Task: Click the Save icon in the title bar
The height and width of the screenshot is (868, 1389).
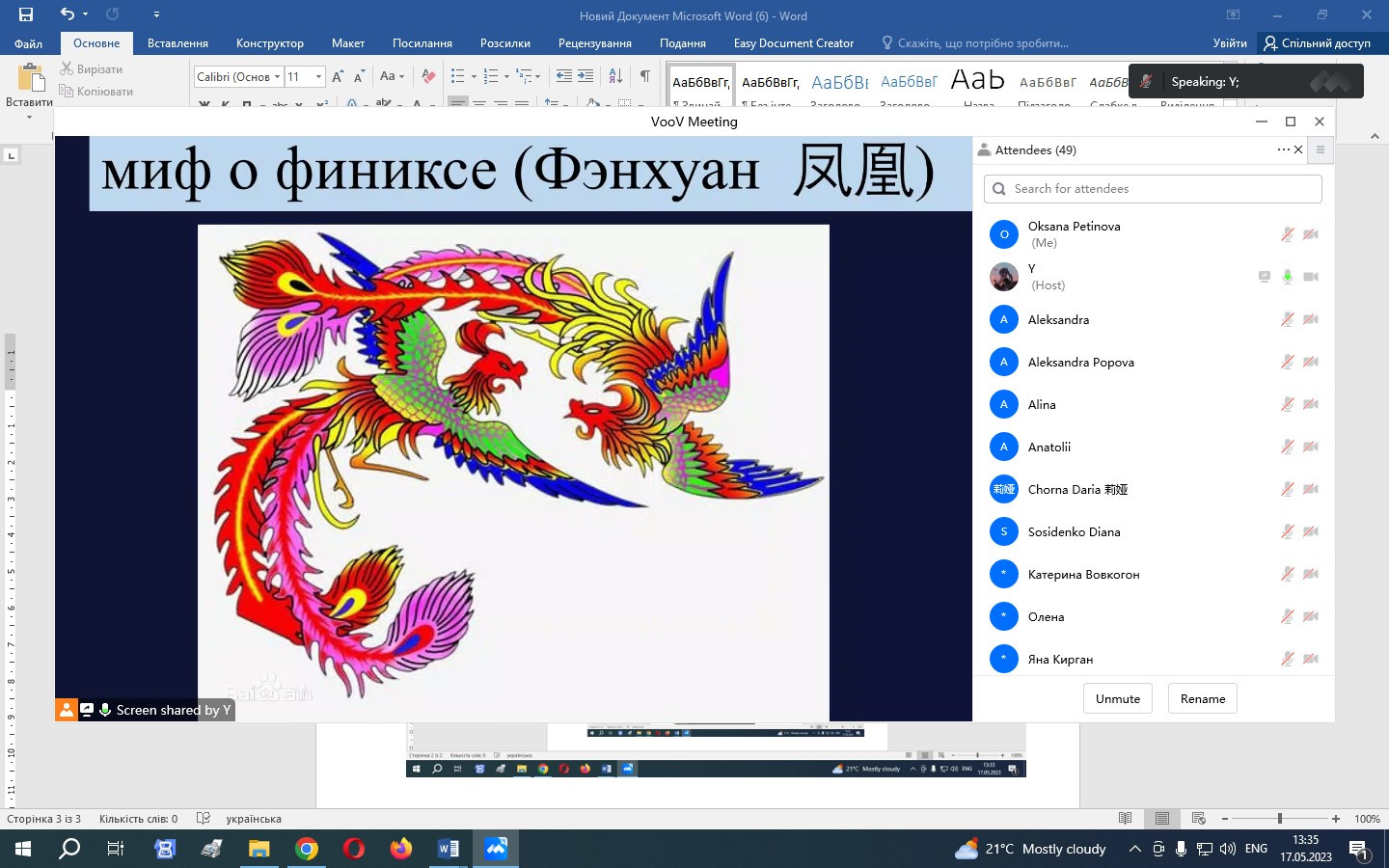Action: pos(26,14)
